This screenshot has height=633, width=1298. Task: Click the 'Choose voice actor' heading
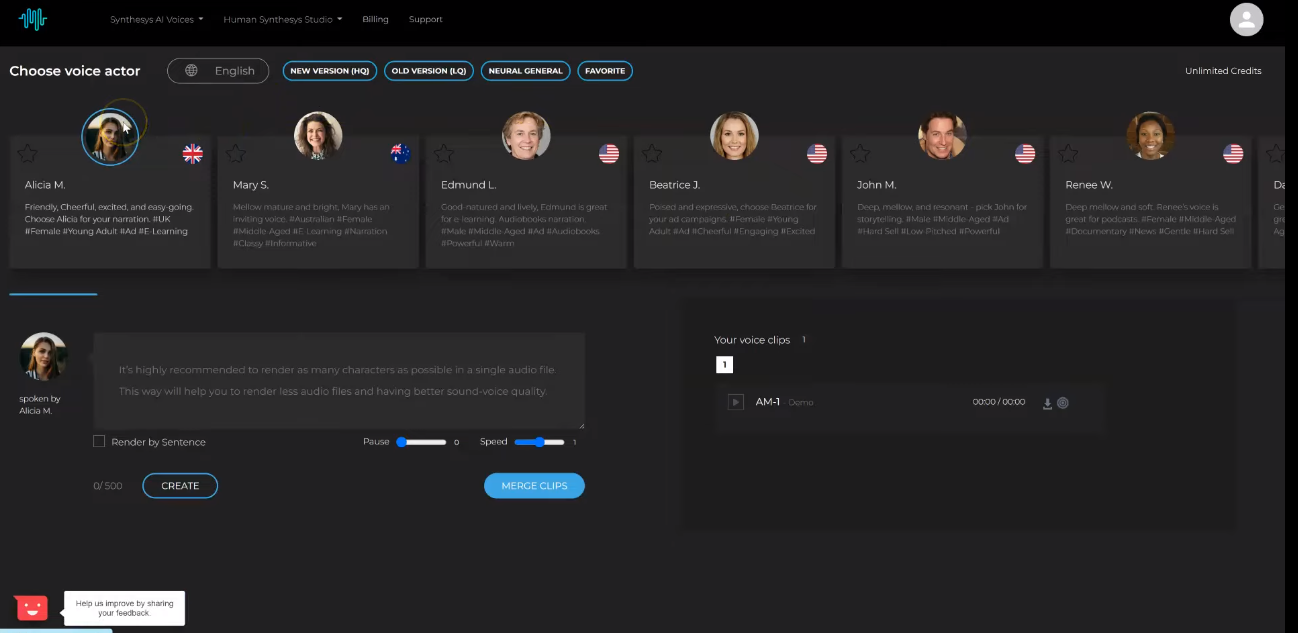click(x=75, y=71)
